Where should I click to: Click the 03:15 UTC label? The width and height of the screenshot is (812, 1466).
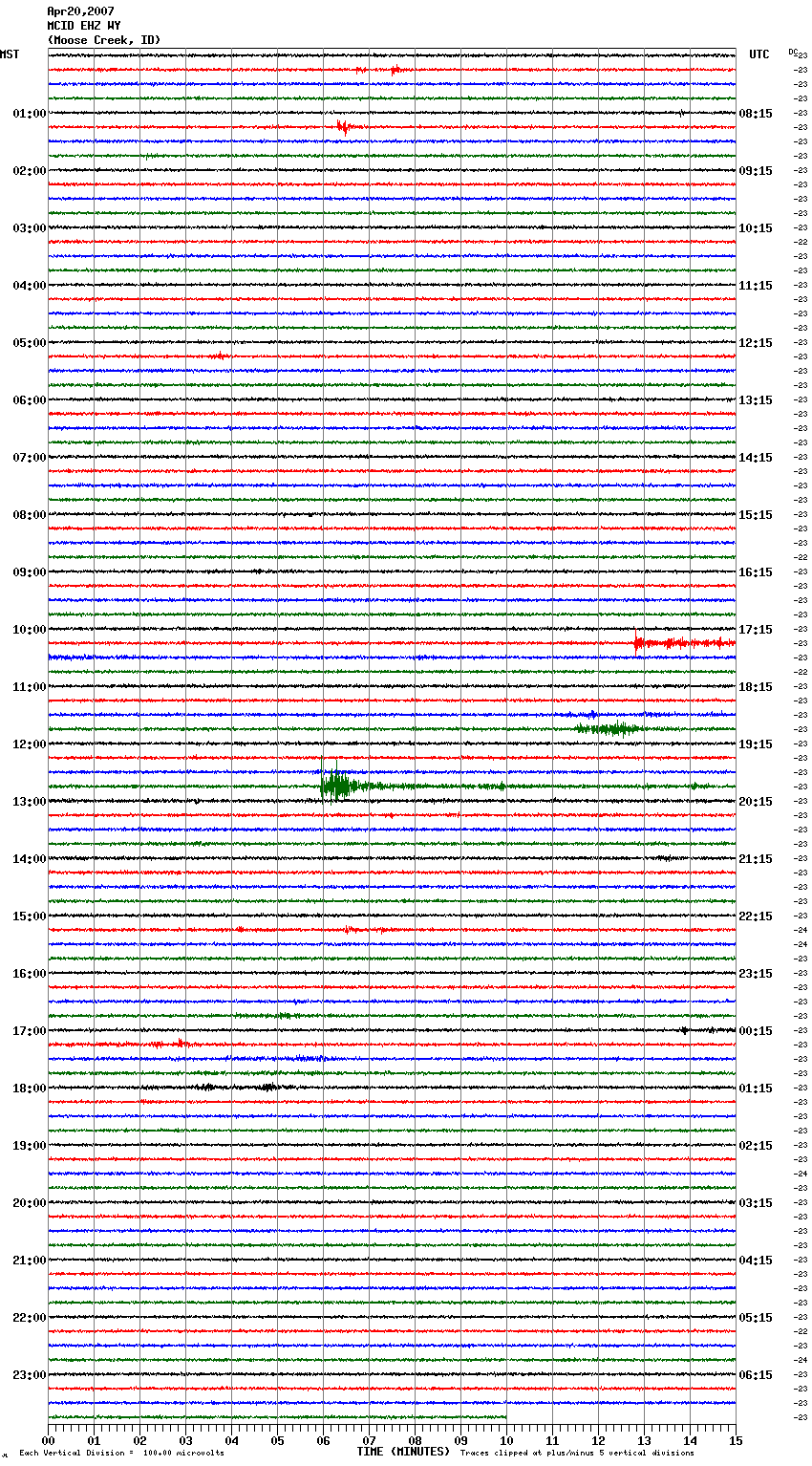click(x=756, y=1203)
